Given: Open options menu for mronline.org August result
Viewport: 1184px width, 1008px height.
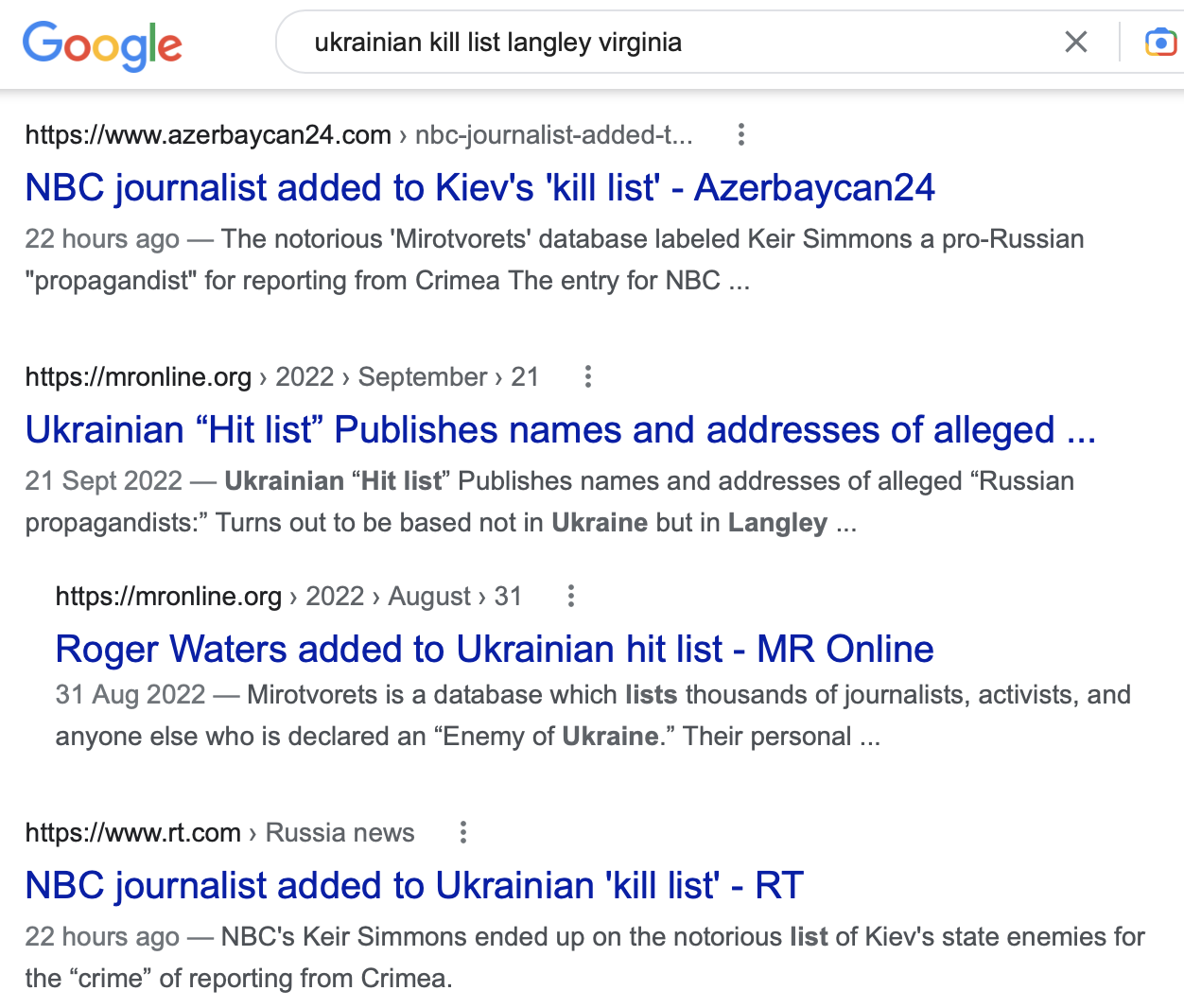Looking at the screenshot, I should pyautogui.click(x=571, y=597).
